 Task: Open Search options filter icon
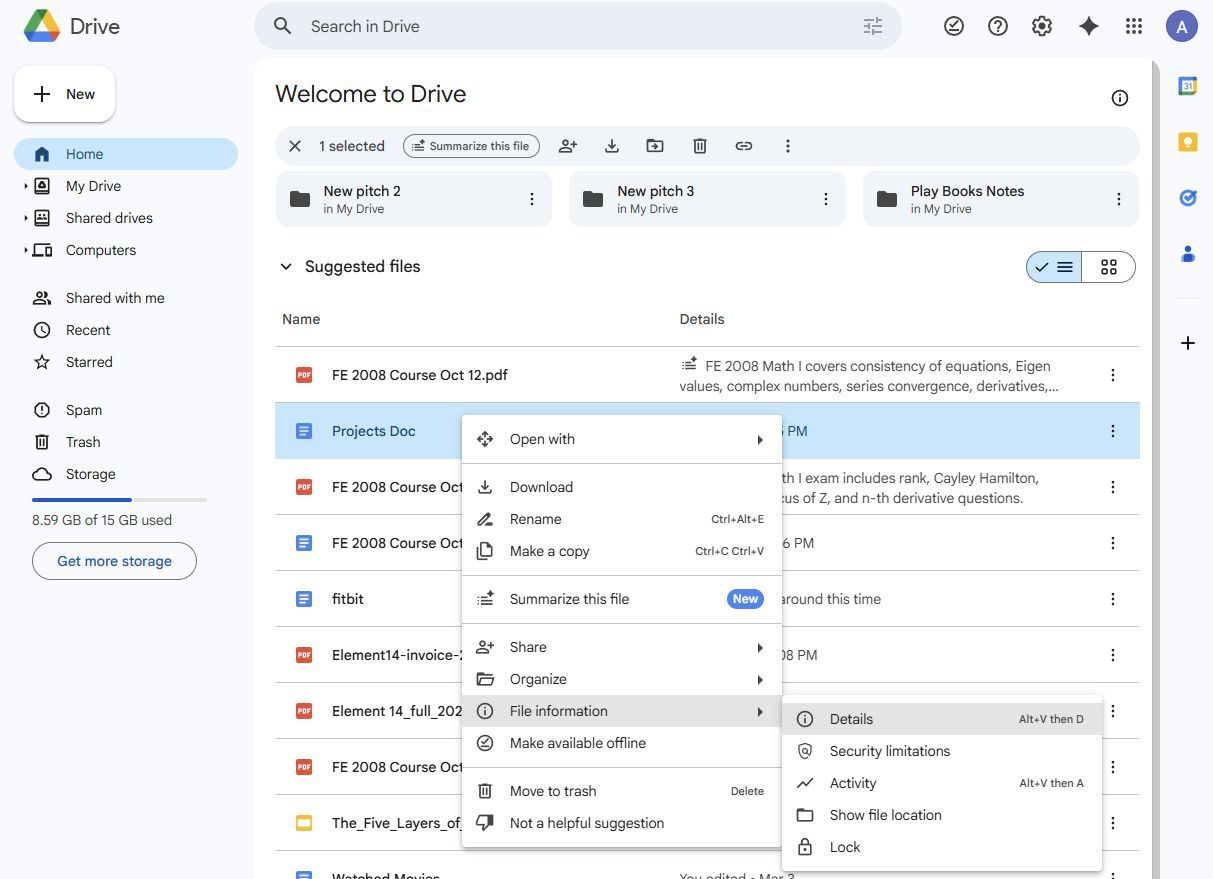pyautogui.click(x=873, y=26)
